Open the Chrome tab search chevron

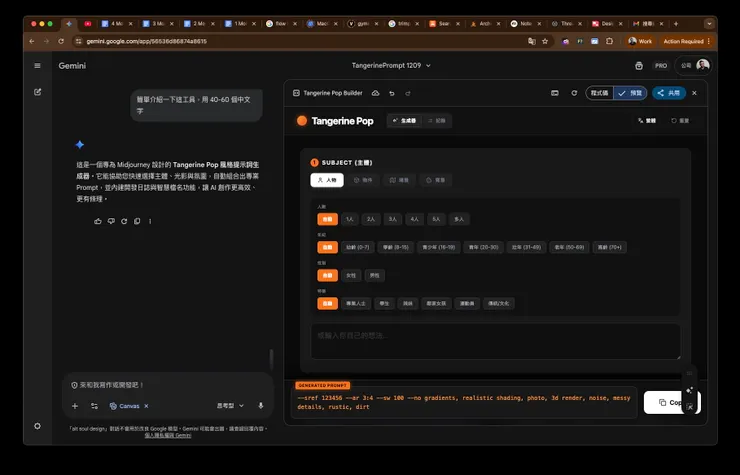709,24
